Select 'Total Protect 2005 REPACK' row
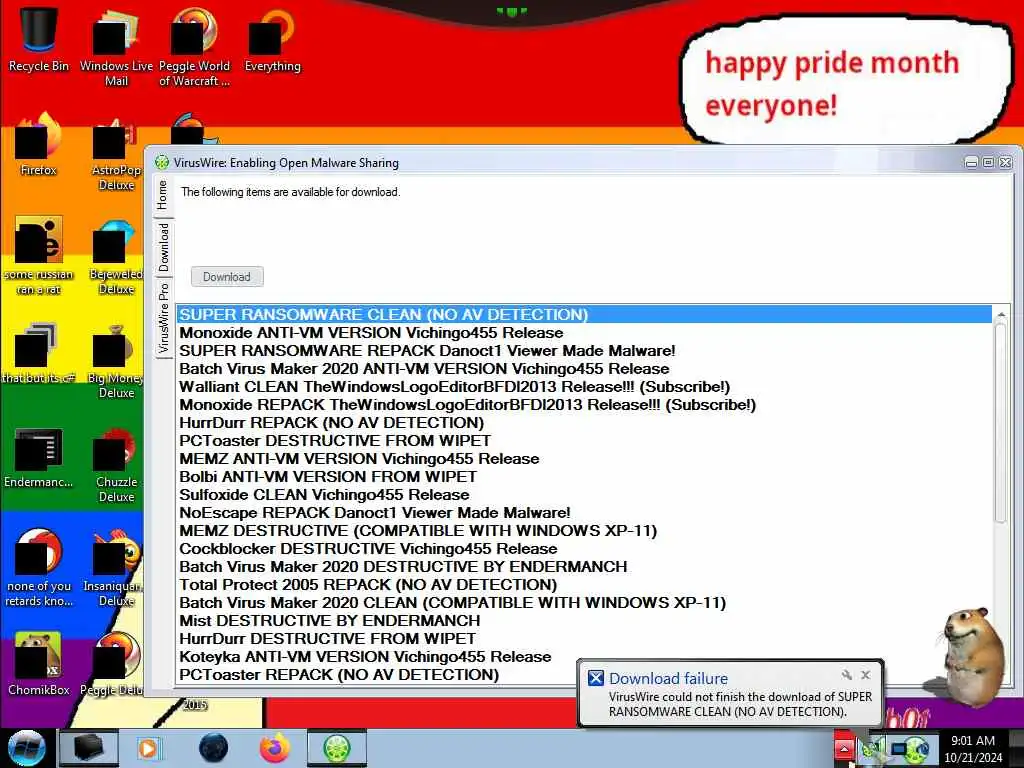Viewport: 1024px width, 768px height. [x=584, y=584]
